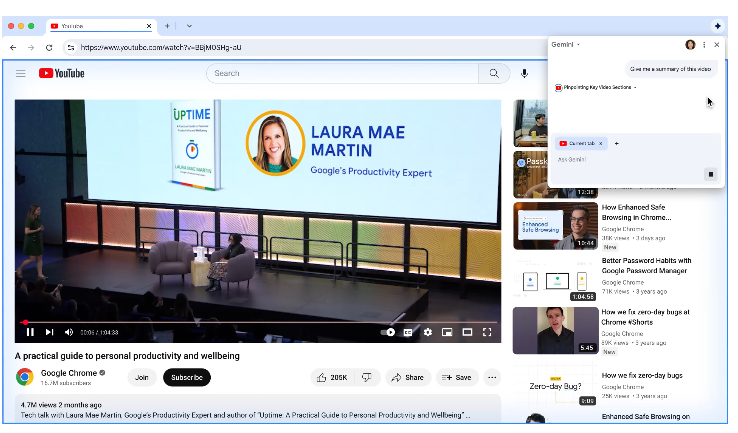
Task: Close the YouTube browser tab
Action: pyautogui.click(x=149, y=26)
